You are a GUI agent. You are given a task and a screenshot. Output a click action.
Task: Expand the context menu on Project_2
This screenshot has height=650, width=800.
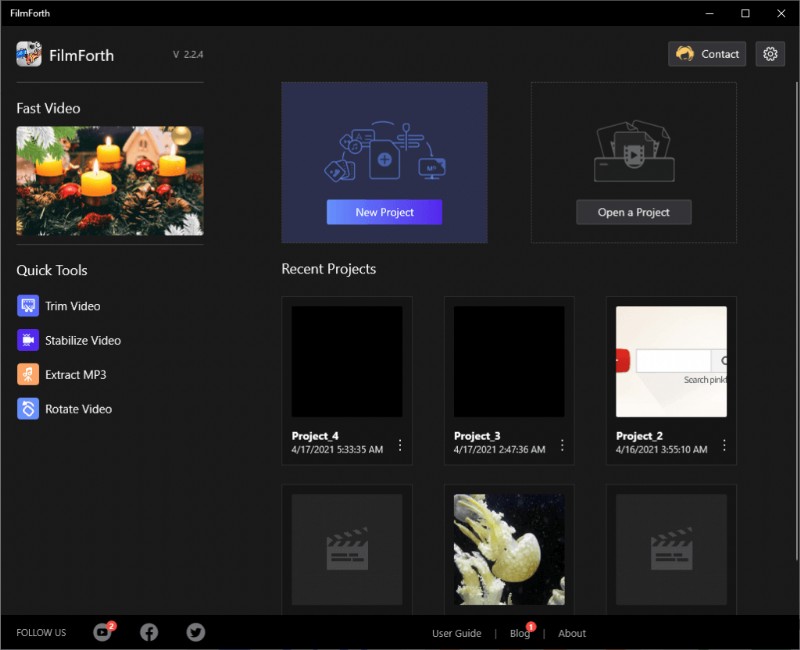tap(725, 444)
